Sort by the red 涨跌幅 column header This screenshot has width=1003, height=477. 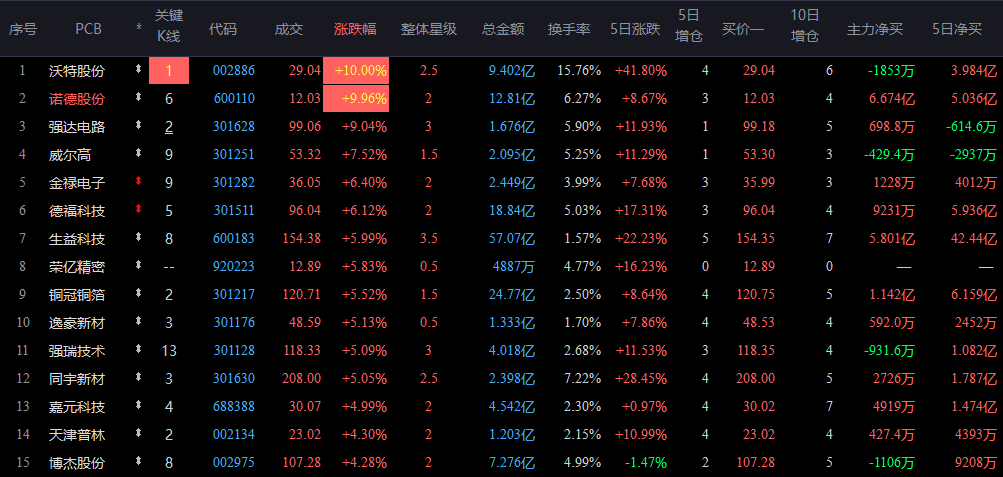click(355, 29)
